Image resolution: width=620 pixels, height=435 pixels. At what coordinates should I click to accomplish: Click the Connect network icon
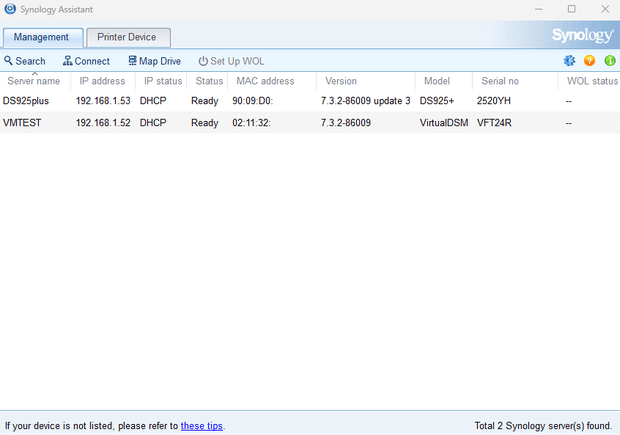tap(68, 61)
